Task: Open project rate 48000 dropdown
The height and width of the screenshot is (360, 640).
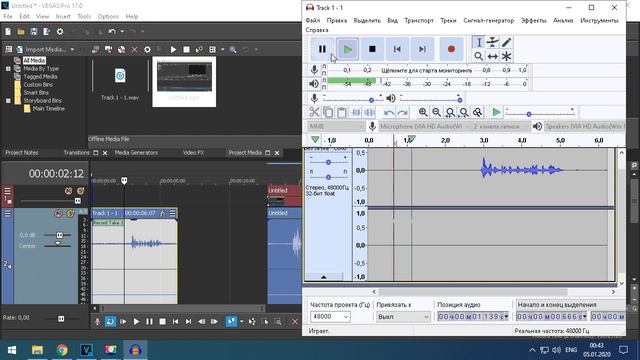Action: click(x=346, y=317)
